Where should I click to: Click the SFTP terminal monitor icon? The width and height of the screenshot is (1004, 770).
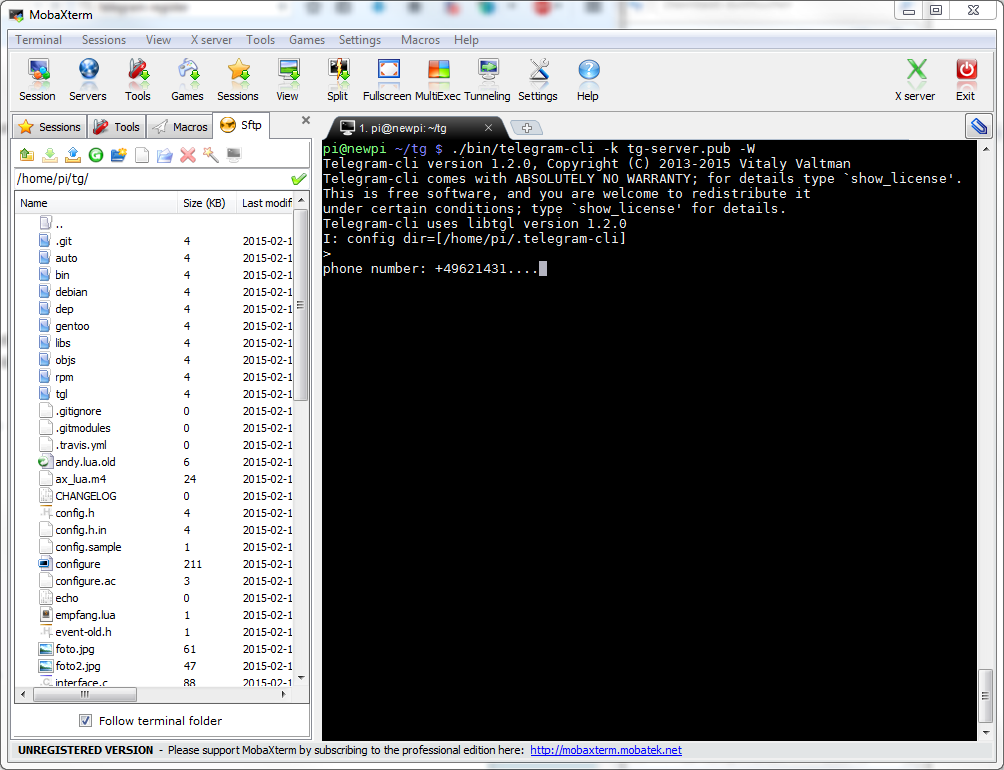pos(234,155)
